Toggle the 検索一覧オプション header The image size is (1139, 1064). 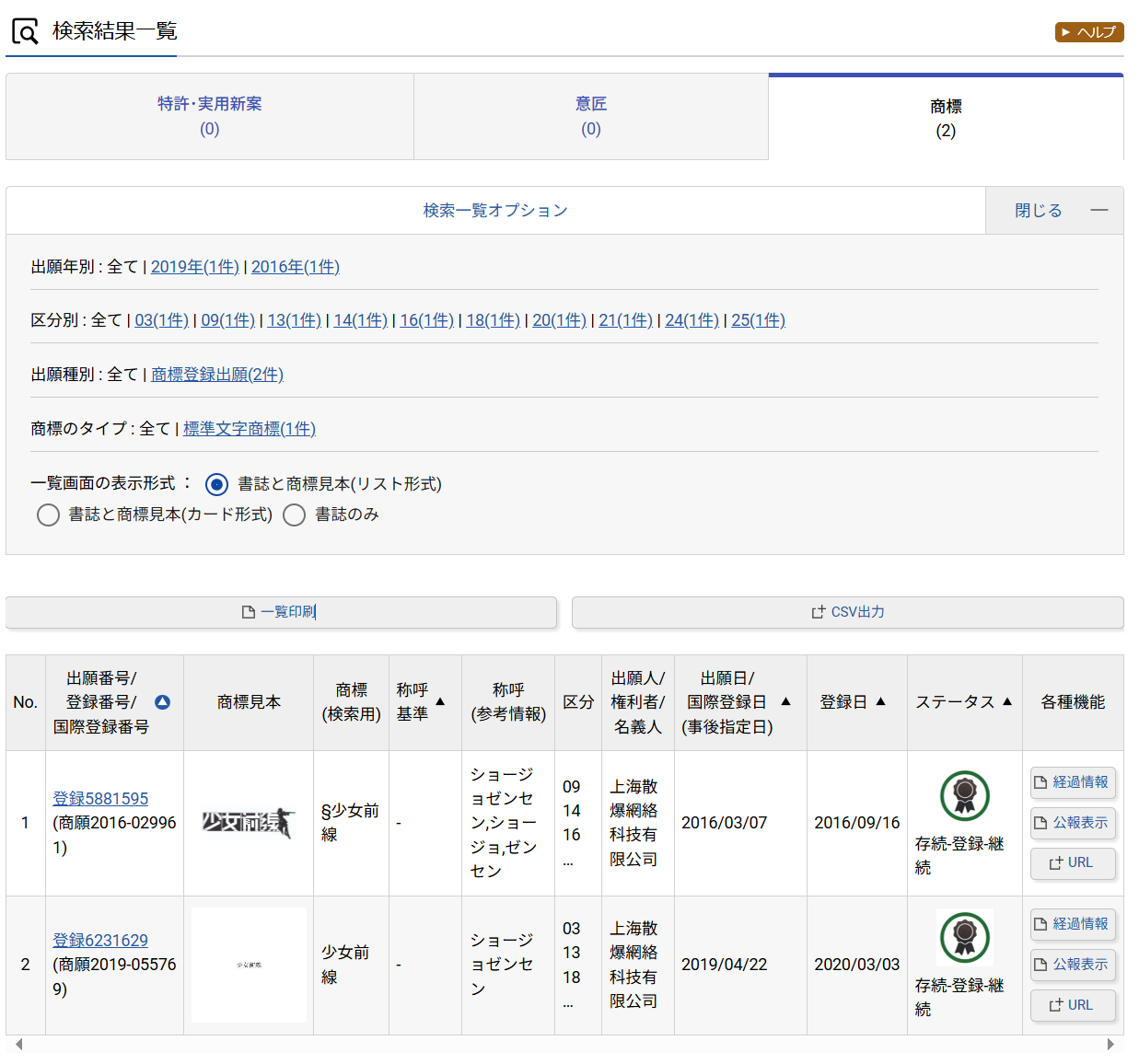click(495, 211)
